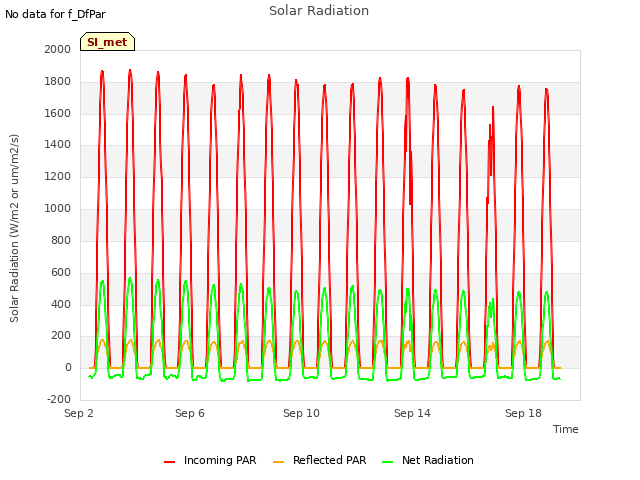Click the 1000 y-axis tick label
Screen dimensions: 640x480
pyautogui.click(x=58, y=208)
